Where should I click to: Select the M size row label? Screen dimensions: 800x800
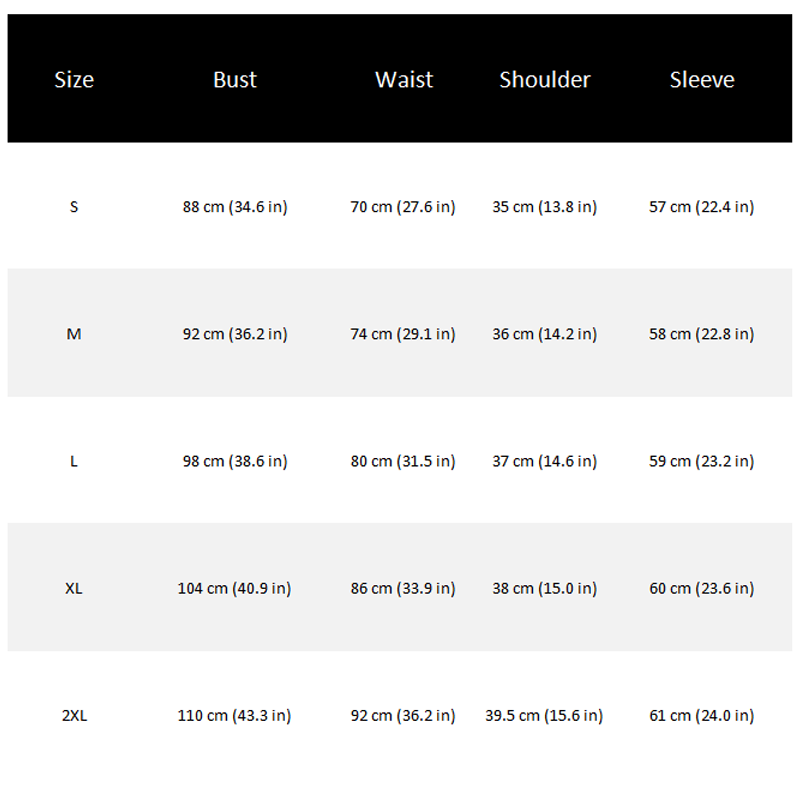click(x=74, y=334)
